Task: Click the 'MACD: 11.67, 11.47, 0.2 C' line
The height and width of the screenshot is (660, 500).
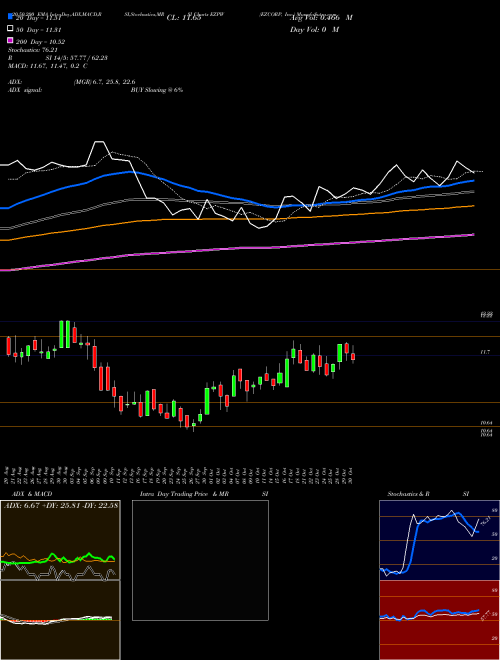Action: point(48,66)
